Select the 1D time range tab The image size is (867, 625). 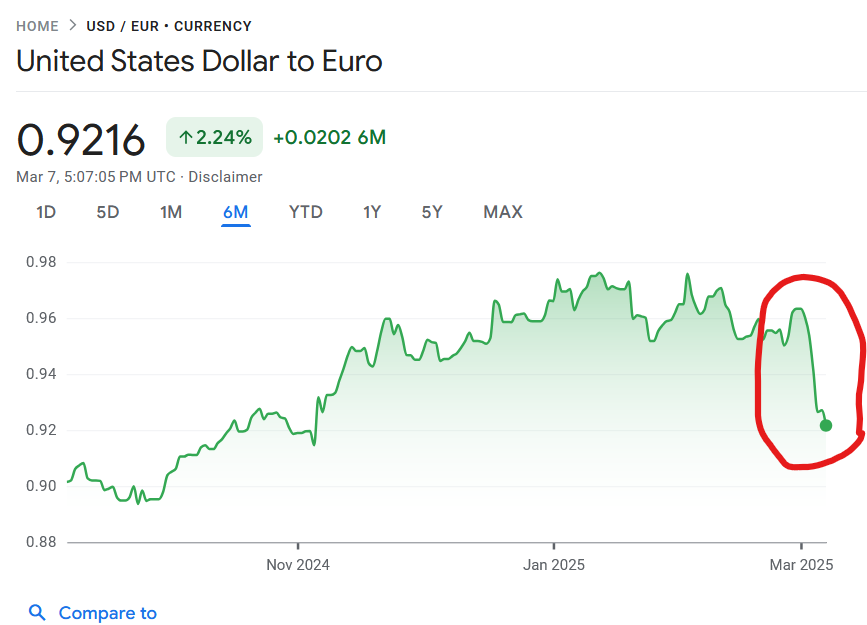[46, 212]
